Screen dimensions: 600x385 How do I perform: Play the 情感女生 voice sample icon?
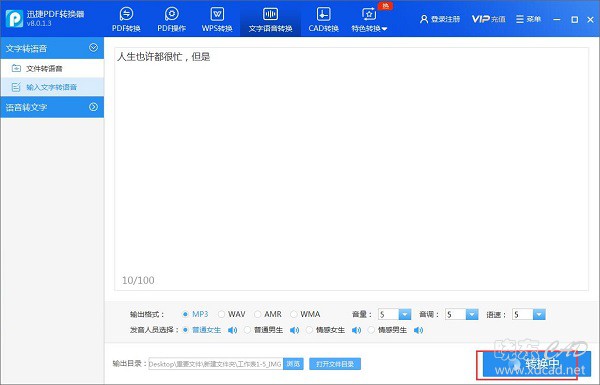click(x=356, y=330)
